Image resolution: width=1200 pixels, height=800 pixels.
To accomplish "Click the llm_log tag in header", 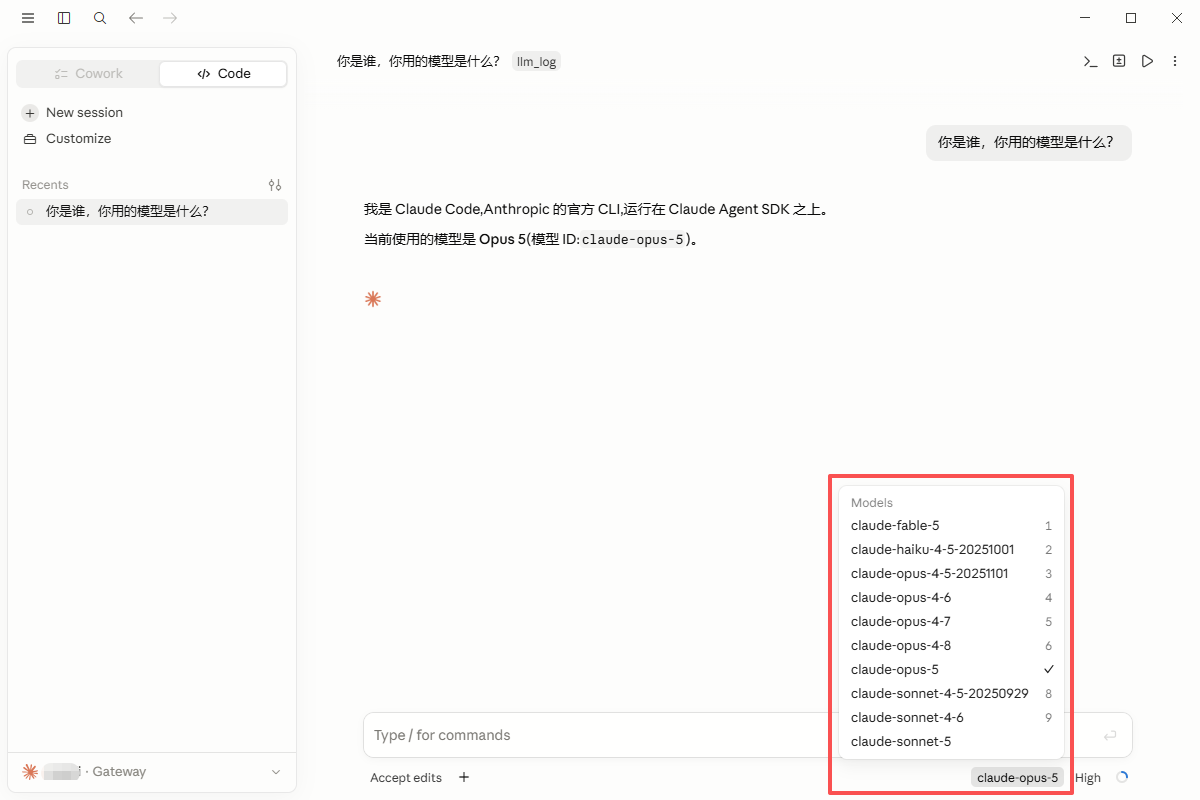I will tap(536, 61).
